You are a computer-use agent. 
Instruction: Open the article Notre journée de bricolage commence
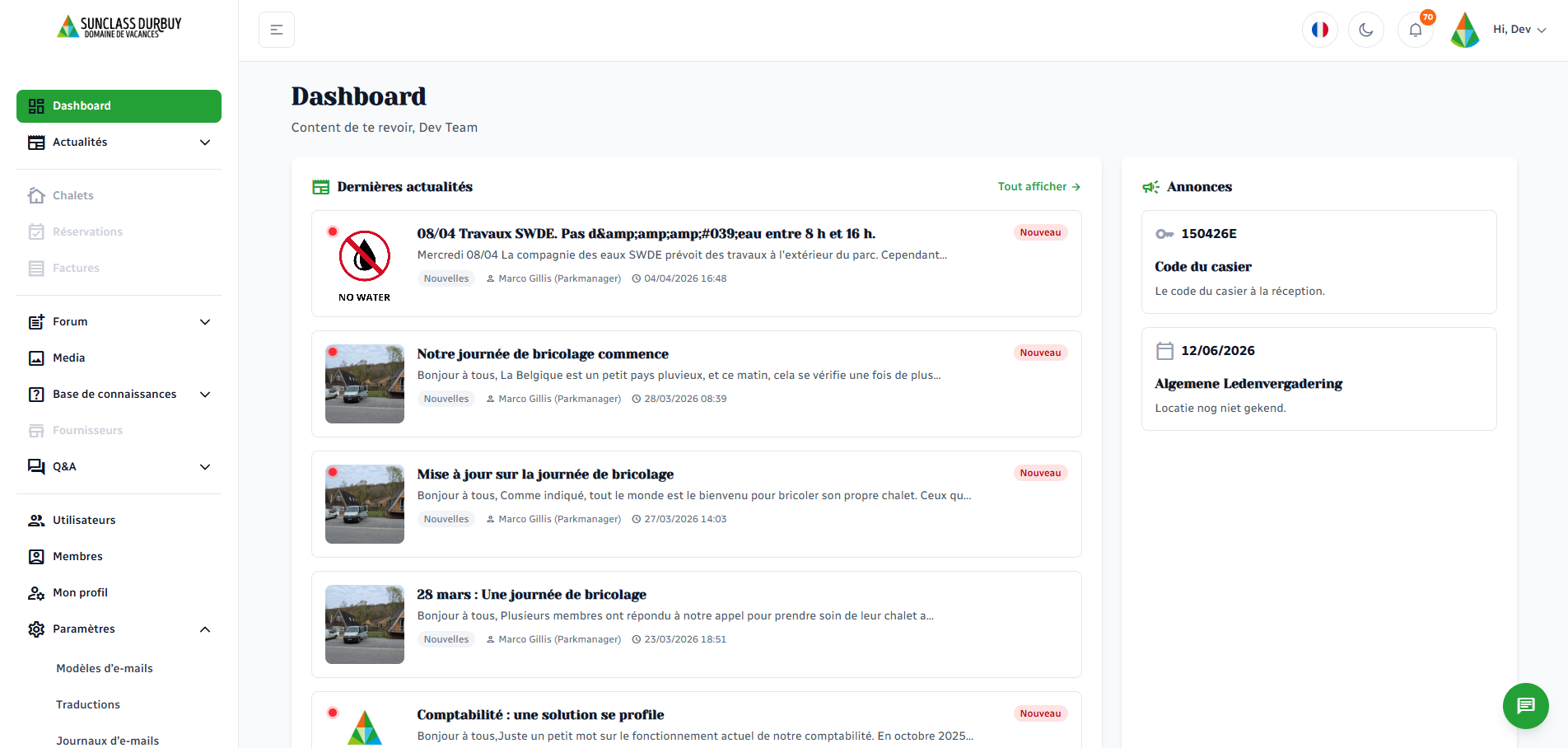click(542, 354)
